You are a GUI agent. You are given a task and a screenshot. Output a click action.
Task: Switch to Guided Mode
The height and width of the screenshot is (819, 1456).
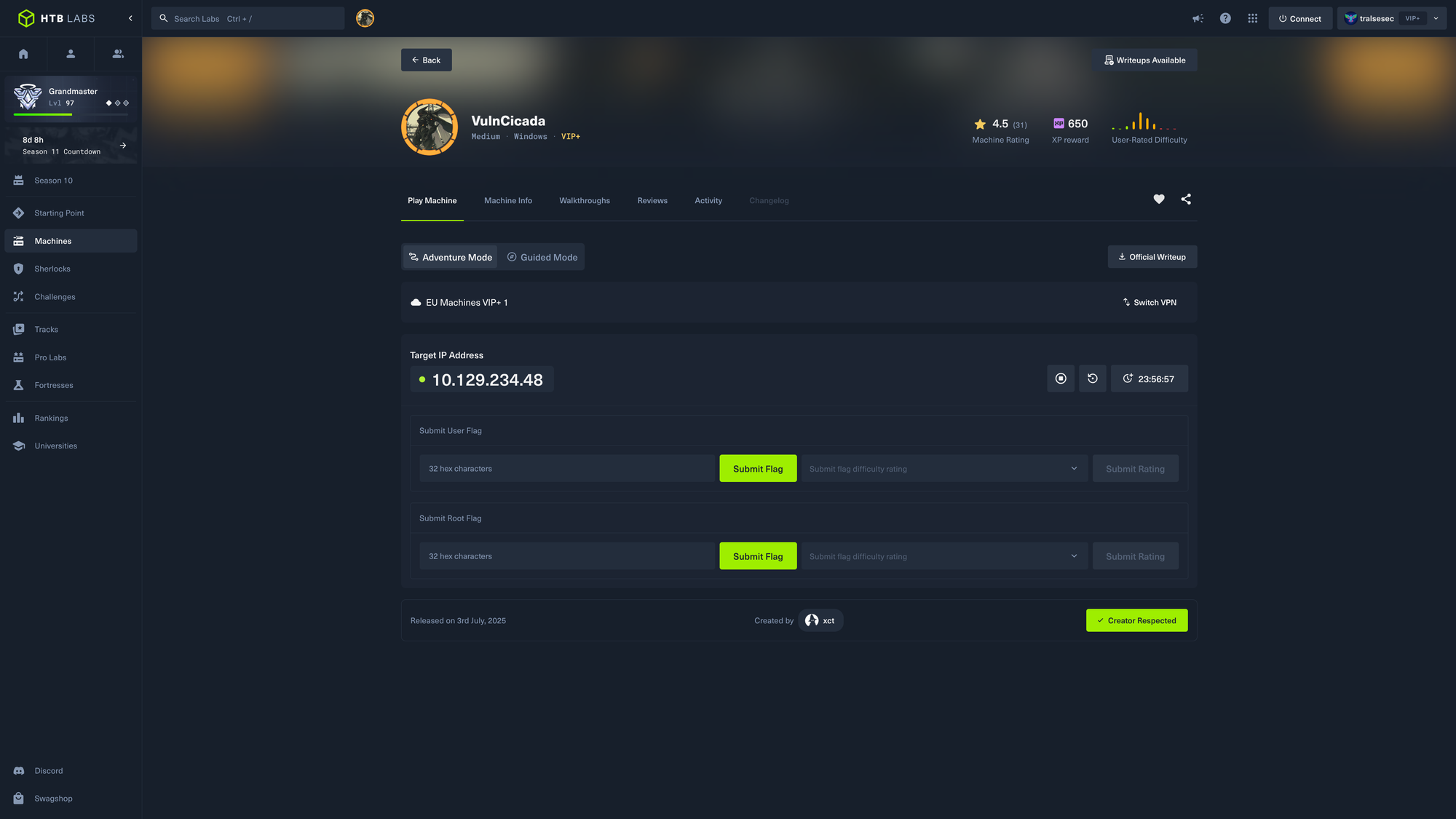coord(542,257)
